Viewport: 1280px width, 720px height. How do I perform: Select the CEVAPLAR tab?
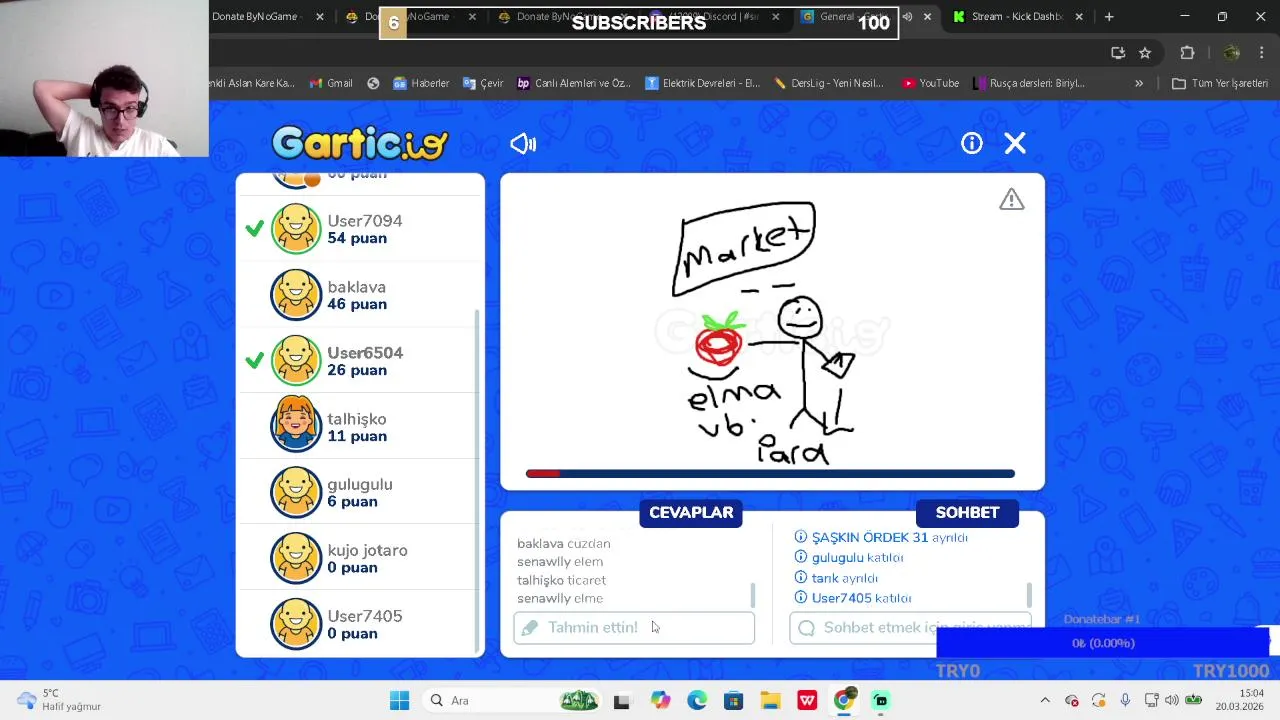tap(691, 512)
